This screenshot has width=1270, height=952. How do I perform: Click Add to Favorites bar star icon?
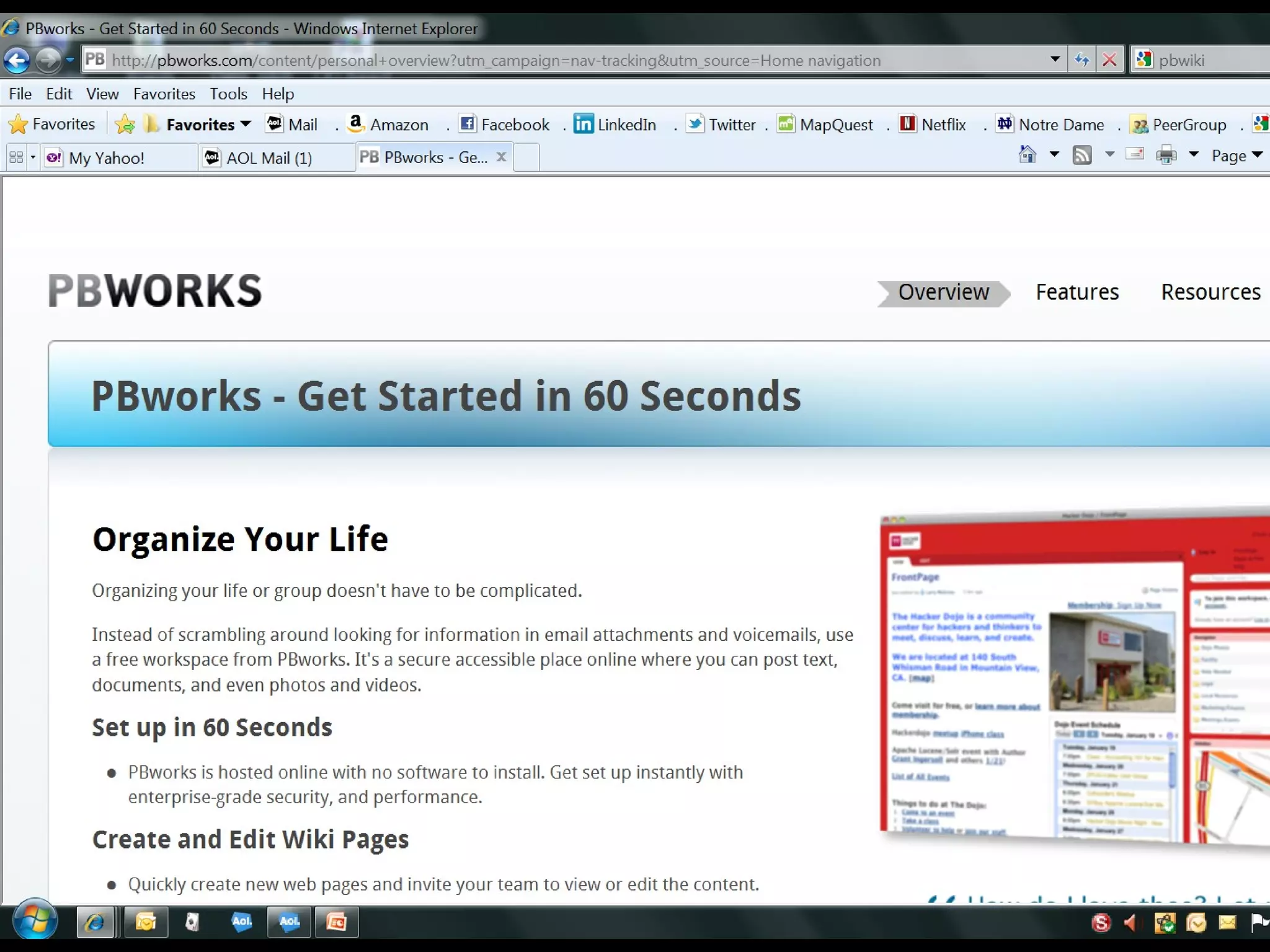125,125
